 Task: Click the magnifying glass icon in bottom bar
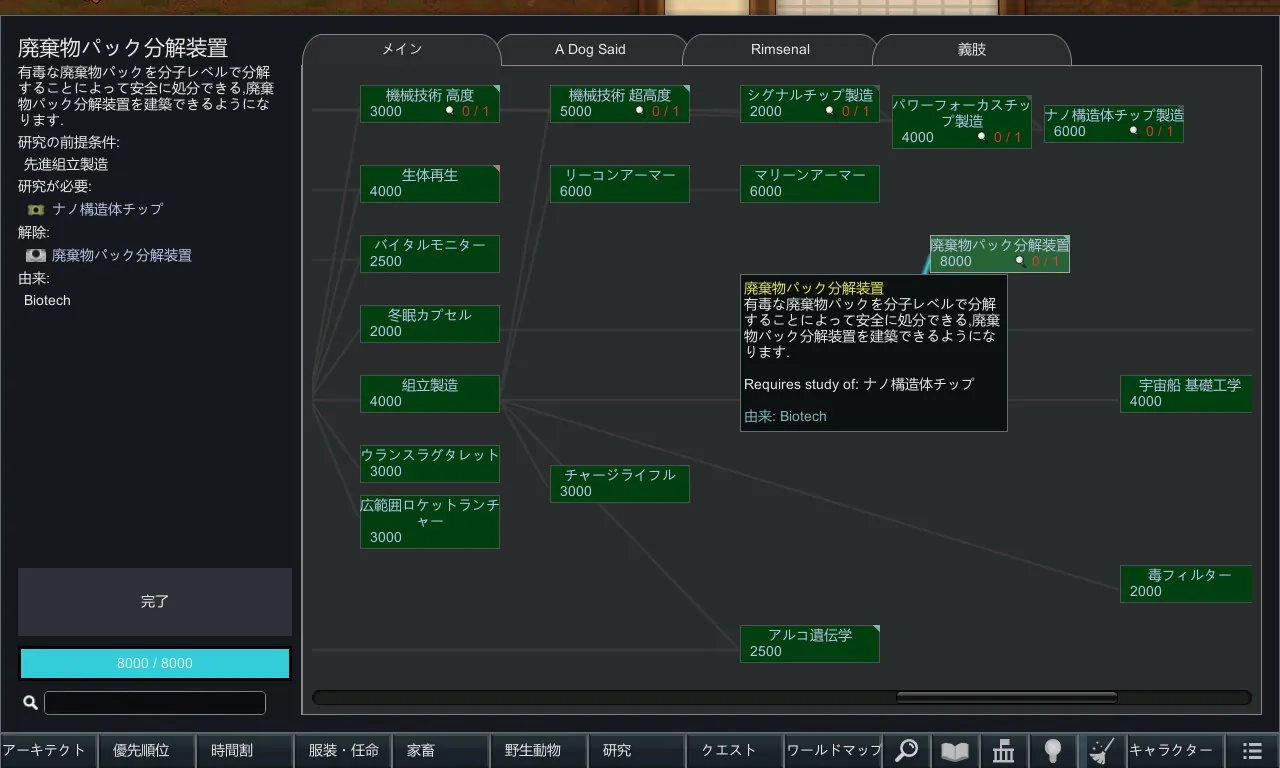click(906, 750)
